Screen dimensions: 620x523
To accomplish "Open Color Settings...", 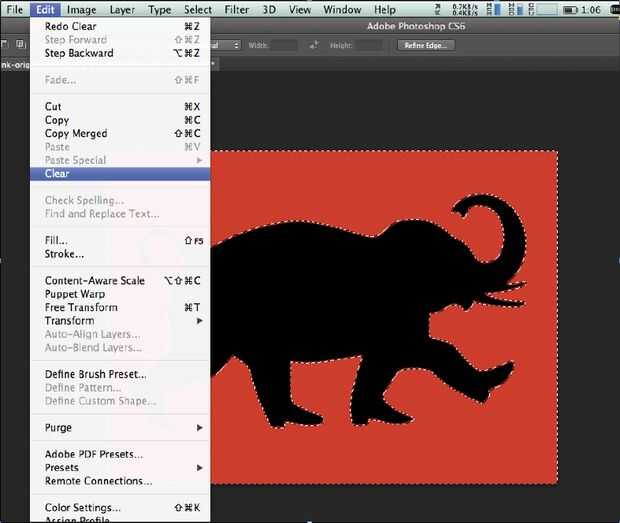I will pyautogui.click(x=120, y=508).
